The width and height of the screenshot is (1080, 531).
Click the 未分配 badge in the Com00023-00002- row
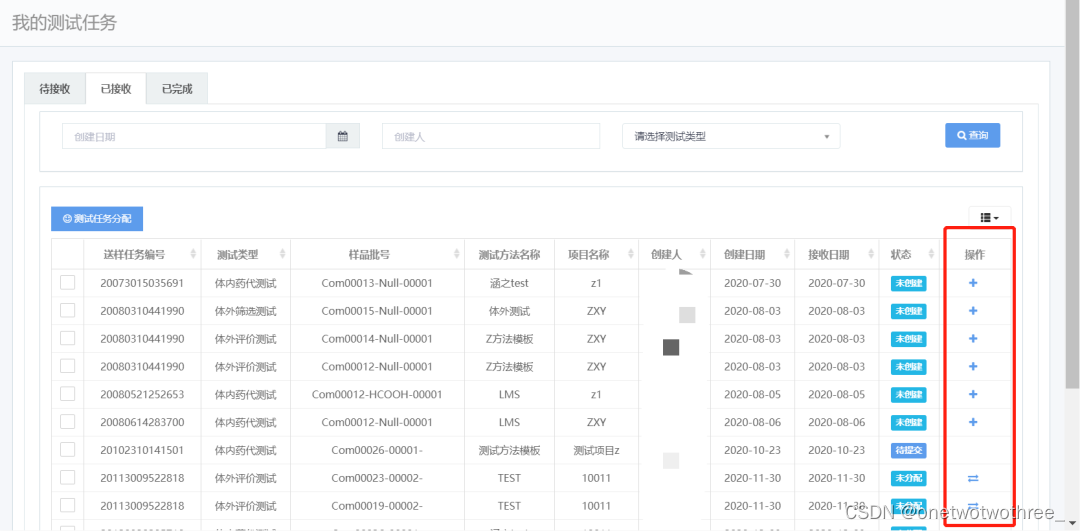tap(908, 478)
